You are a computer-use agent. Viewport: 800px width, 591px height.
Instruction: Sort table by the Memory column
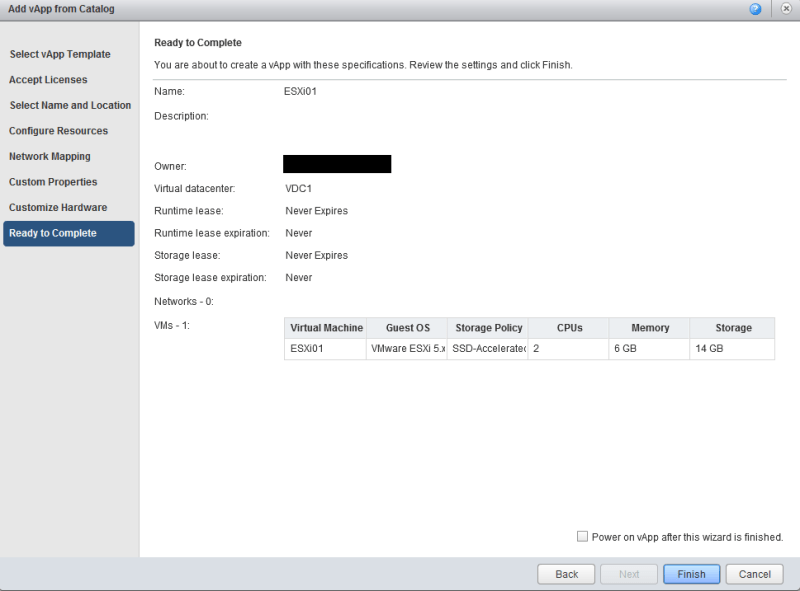coord(650,328)
